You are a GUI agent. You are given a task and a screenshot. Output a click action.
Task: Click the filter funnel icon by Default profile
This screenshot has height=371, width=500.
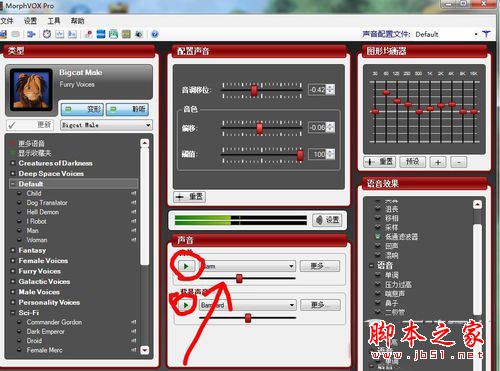point(486,34)
